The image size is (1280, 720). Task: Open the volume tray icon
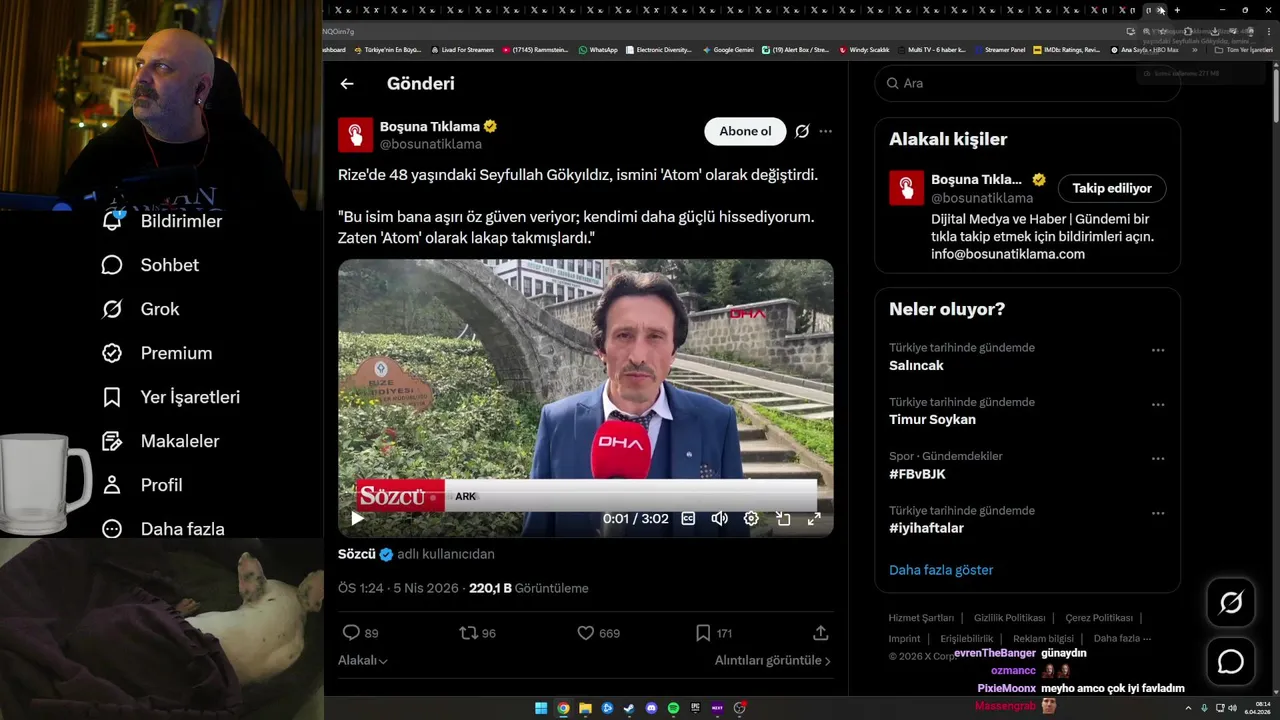pos(1232,708)
